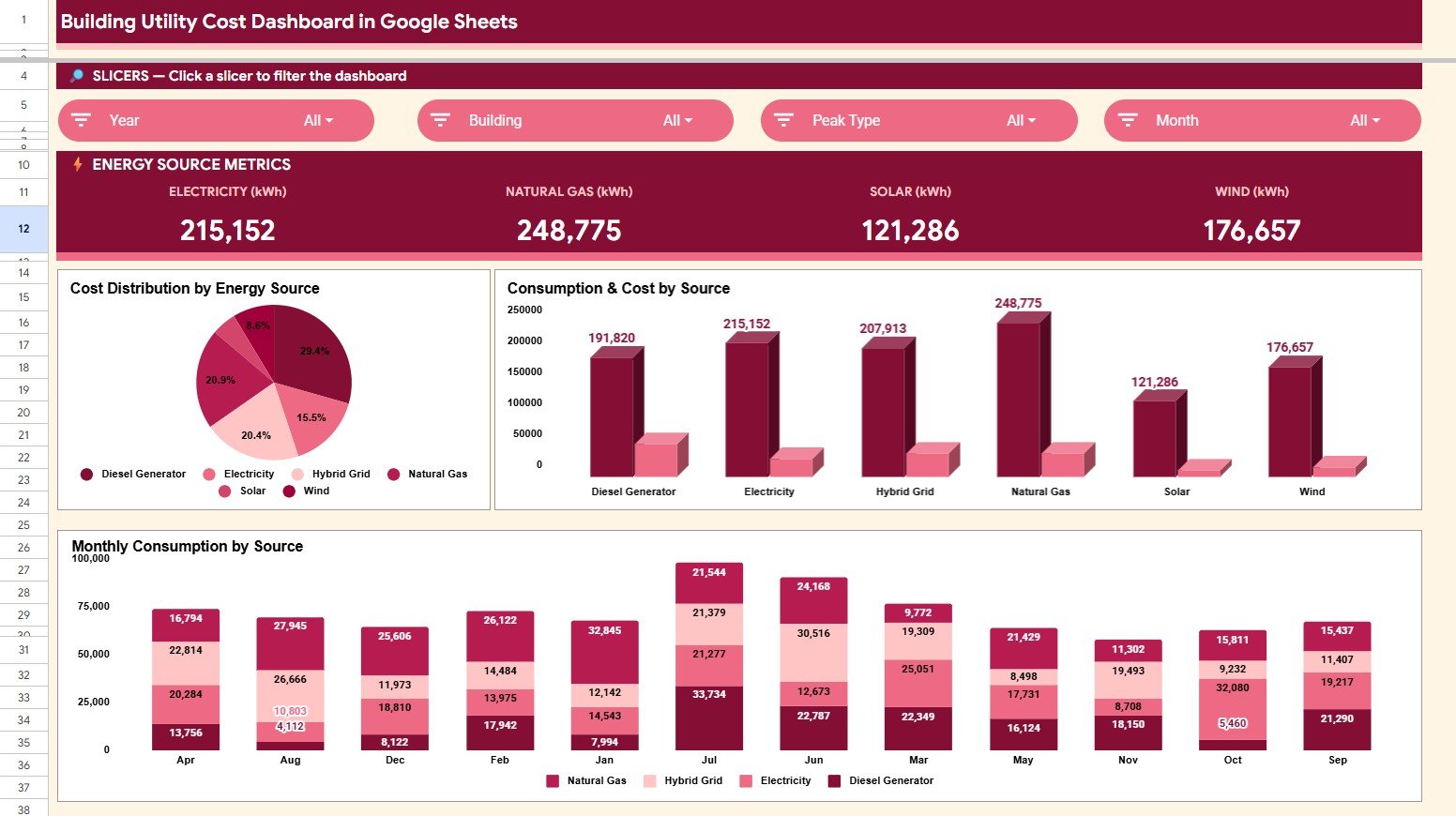Click the Electricity metric value 215,152

tap(227, 231)
